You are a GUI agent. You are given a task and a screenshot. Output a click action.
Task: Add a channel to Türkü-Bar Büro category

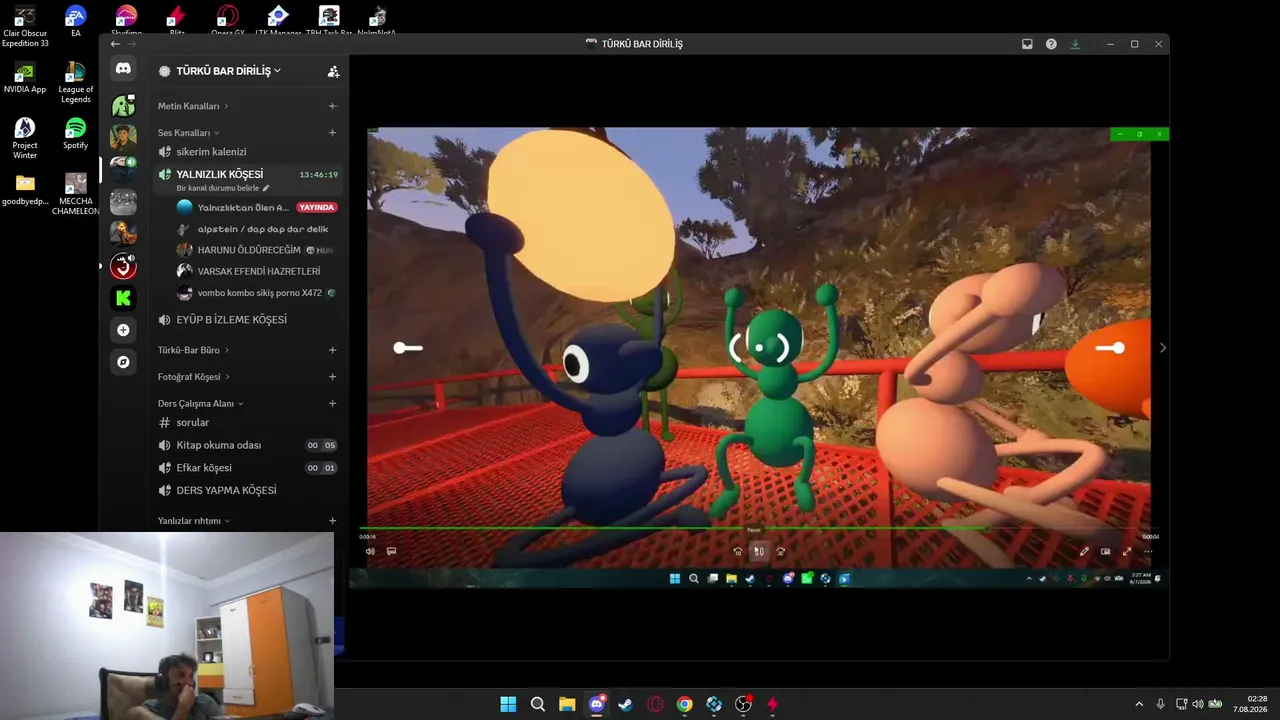tap(333, 350)
